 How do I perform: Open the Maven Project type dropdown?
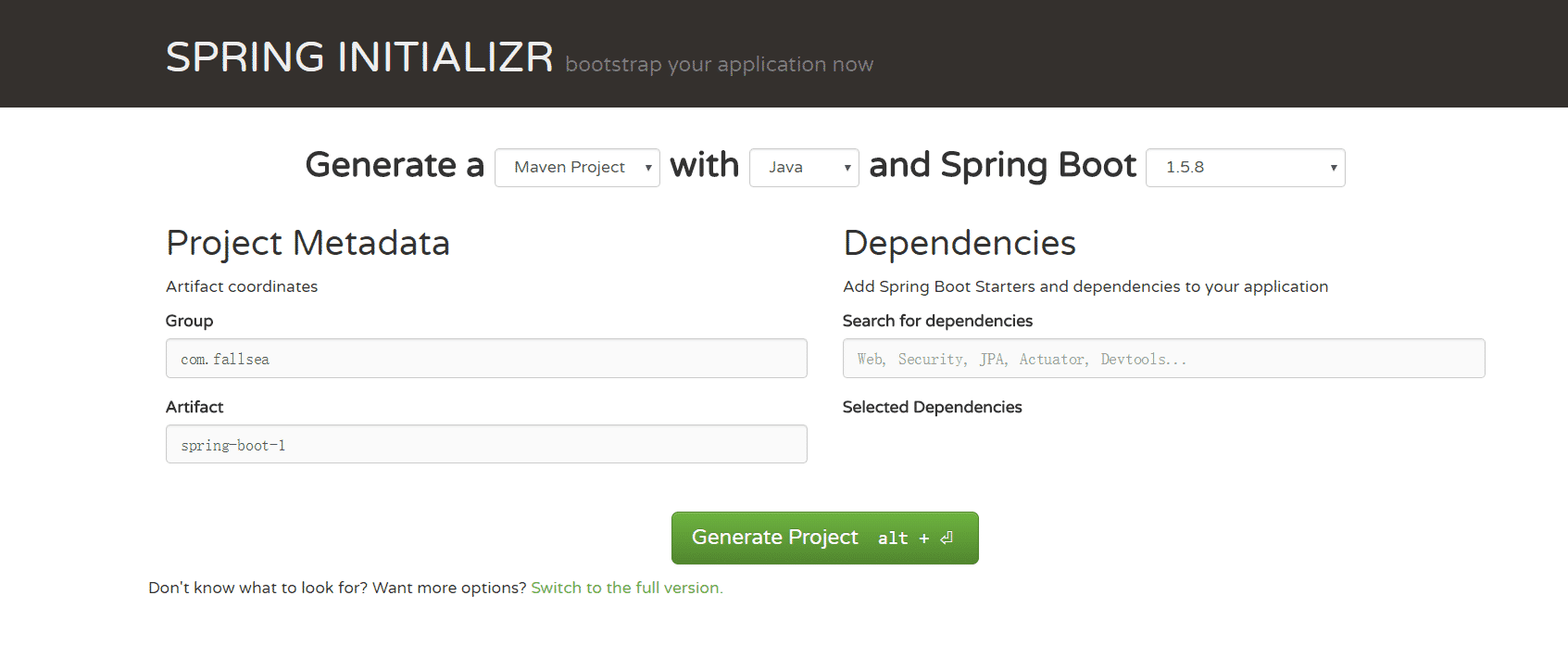click(577, 168)
